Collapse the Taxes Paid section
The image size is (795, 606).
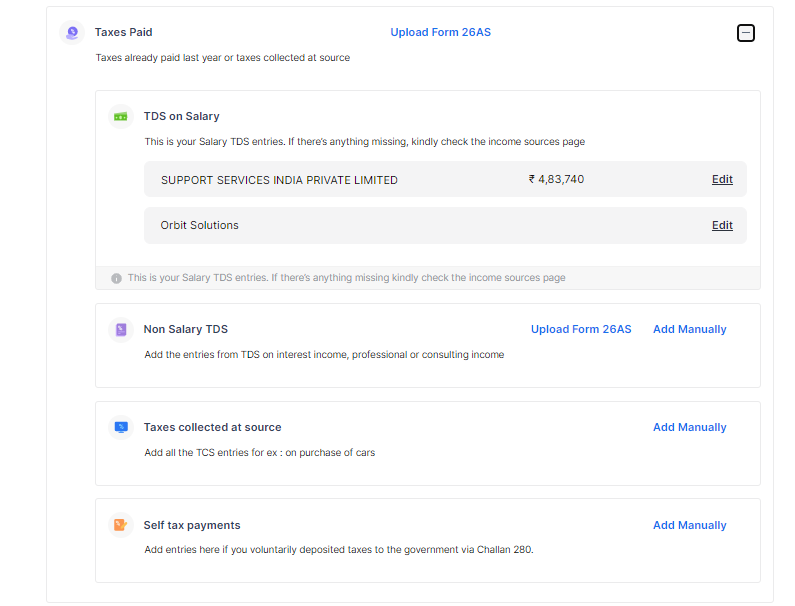click(745, 33)
